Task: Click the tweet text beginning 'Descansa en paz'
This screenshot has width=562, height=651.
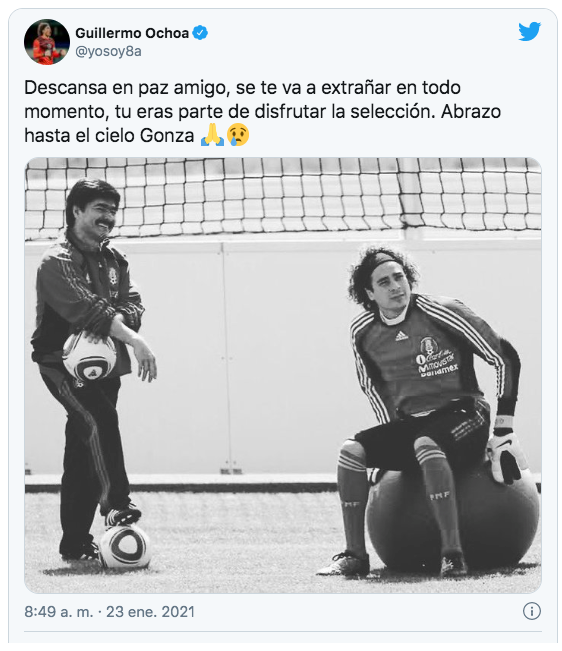Action: (262, 111)
